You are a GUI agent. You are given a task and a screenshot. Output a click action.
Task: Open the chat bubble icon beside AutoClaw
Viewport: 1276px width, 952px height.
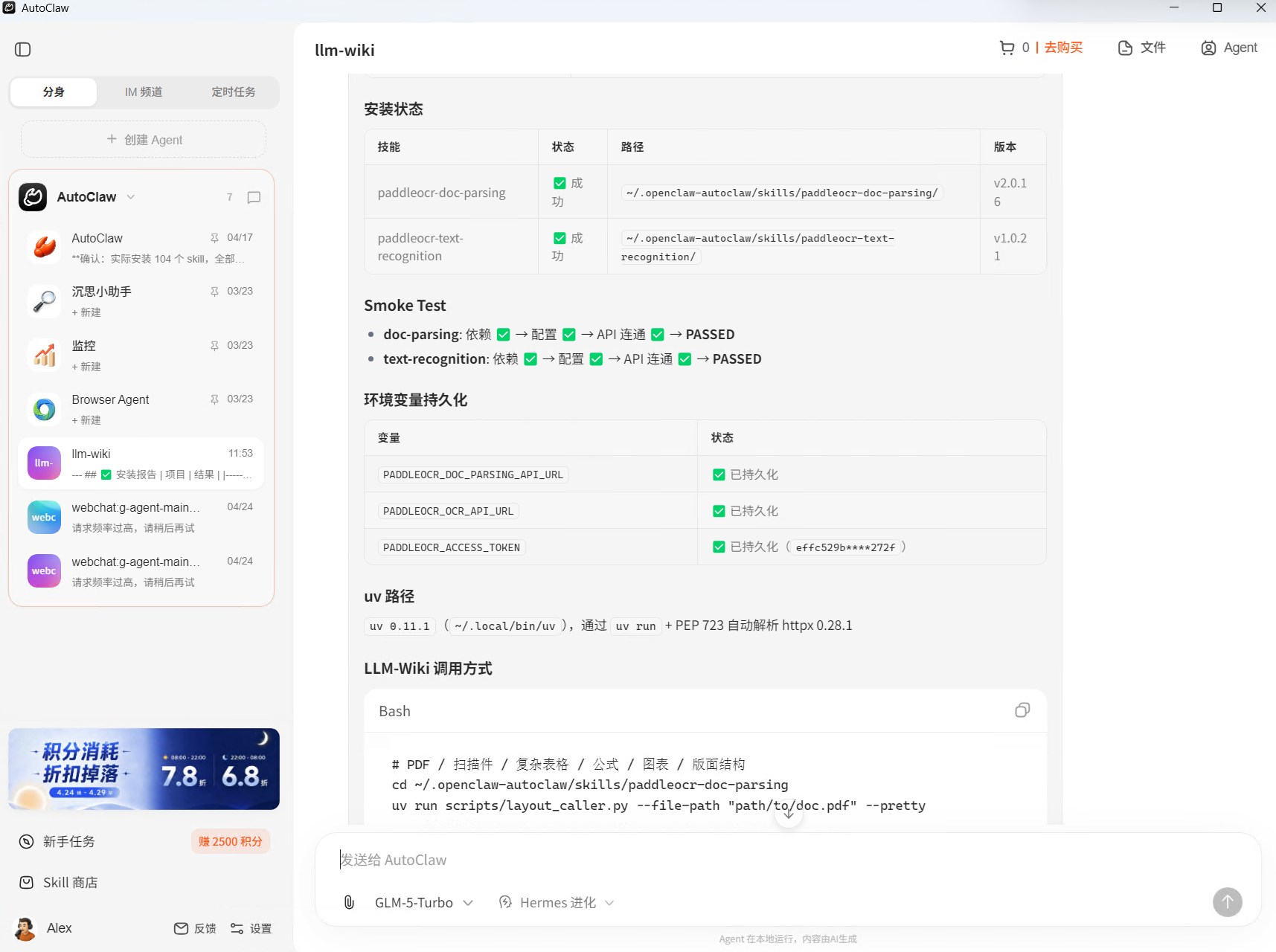[254, 197]
